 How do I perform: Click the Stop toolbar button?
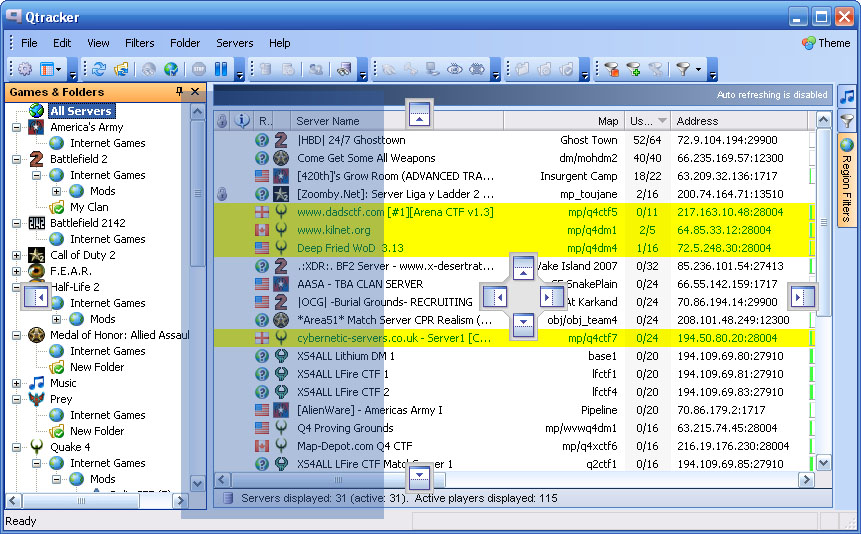(199, 69)
